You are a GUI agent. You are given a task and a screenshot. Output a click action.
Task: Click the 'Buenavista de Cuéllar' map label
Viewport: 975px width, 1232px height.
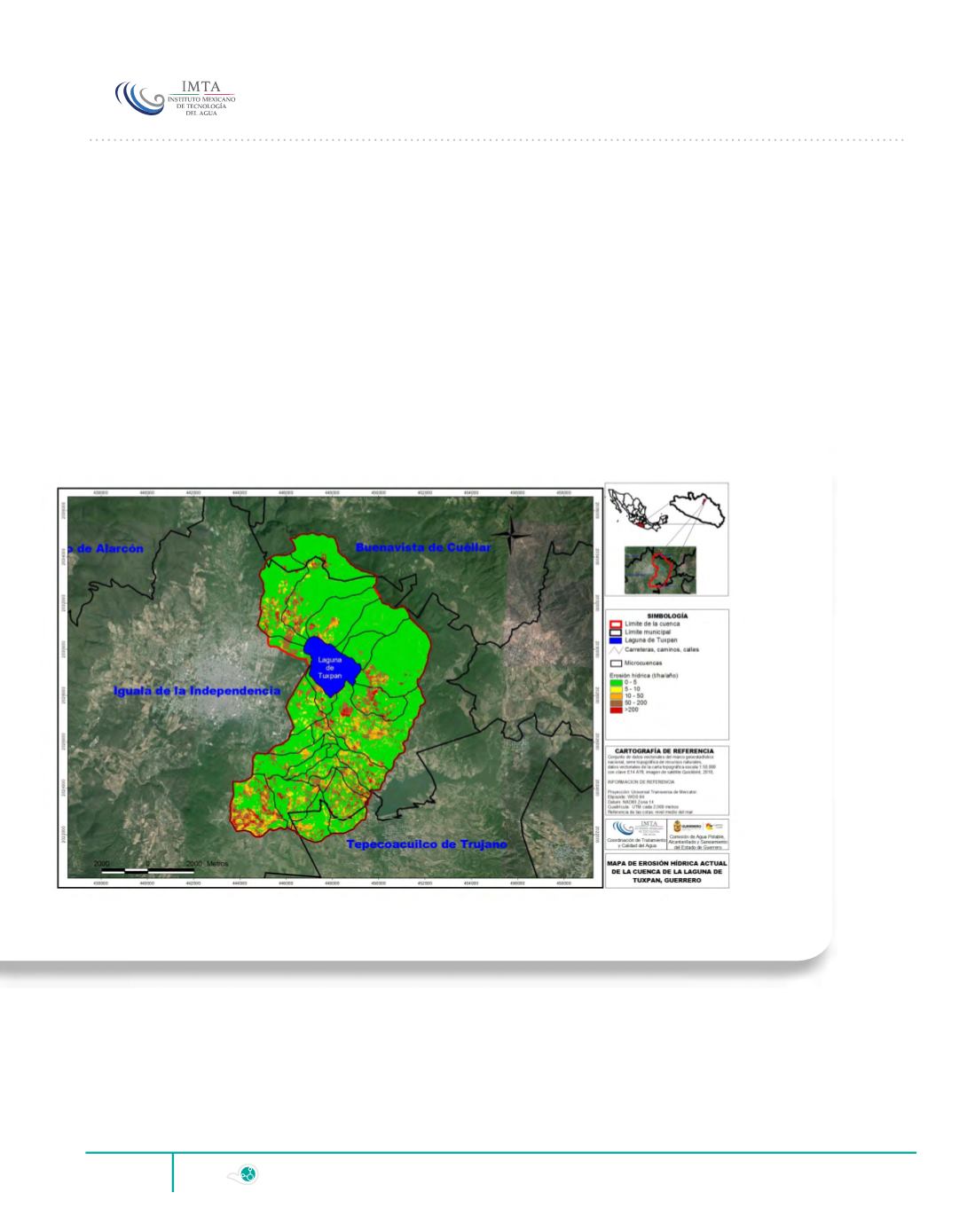pyautogui.click(x=423, y=547)
